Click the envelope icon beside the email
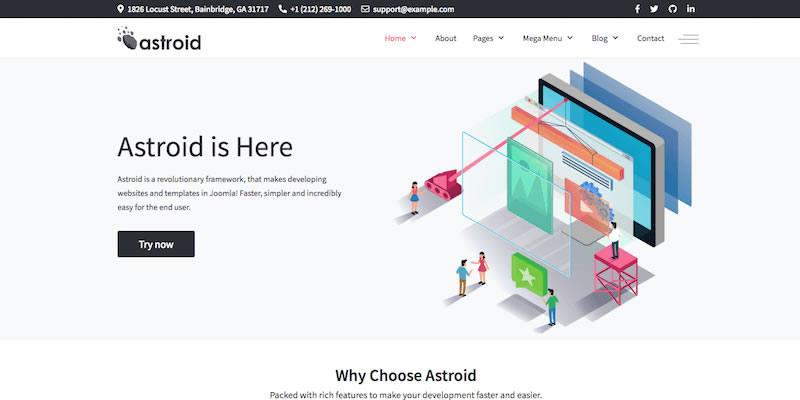The image size is (800, 400). 365,9
